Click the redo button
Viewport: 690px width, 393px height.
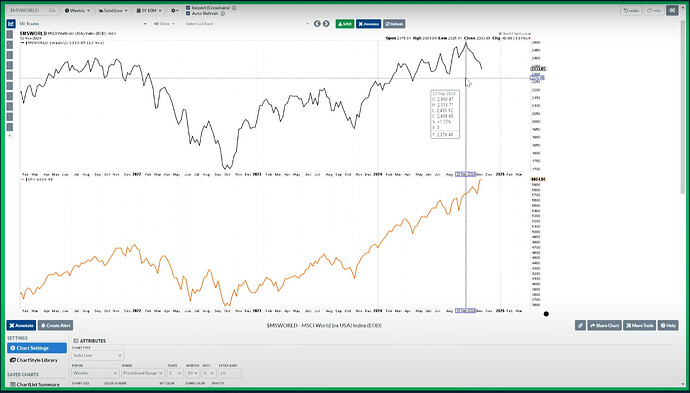tap(654, 10)
